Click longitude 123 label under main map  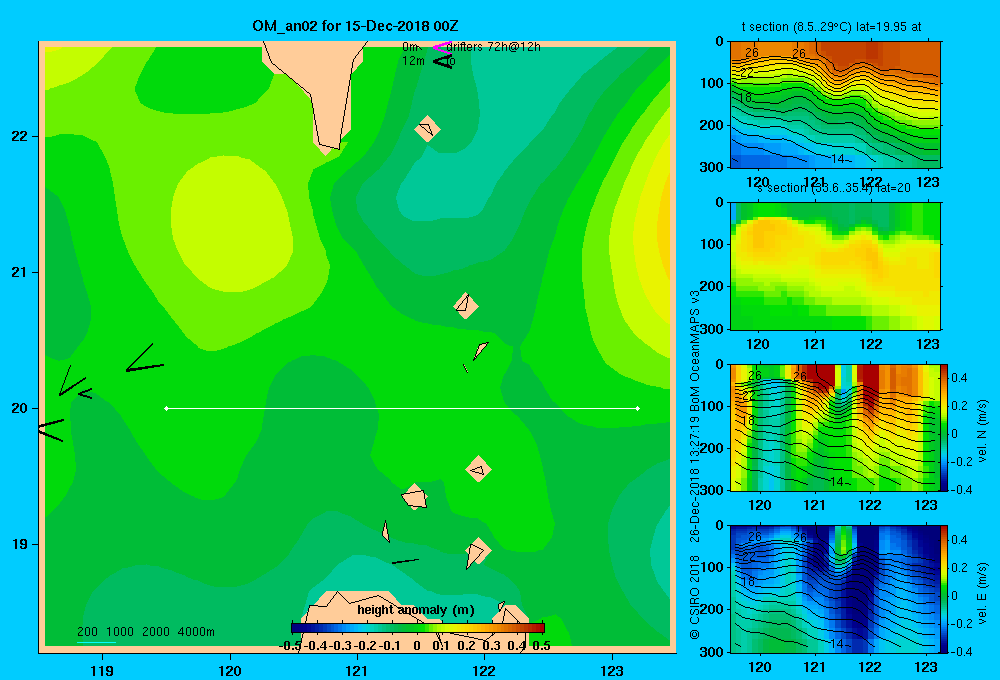coord(612,671)
